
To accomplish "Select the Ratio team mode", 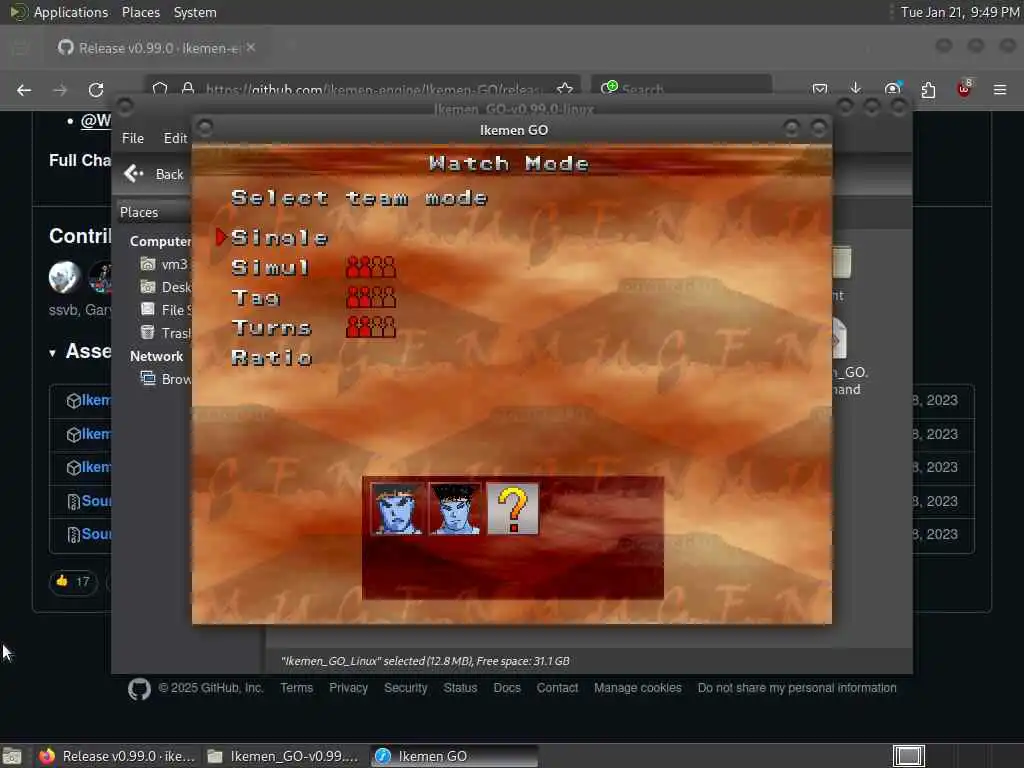I will [272, 358].
